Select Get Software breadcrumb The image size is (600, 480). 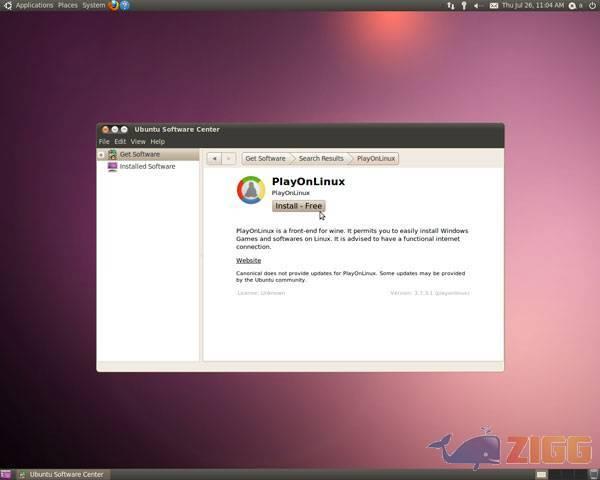point(266,158)
